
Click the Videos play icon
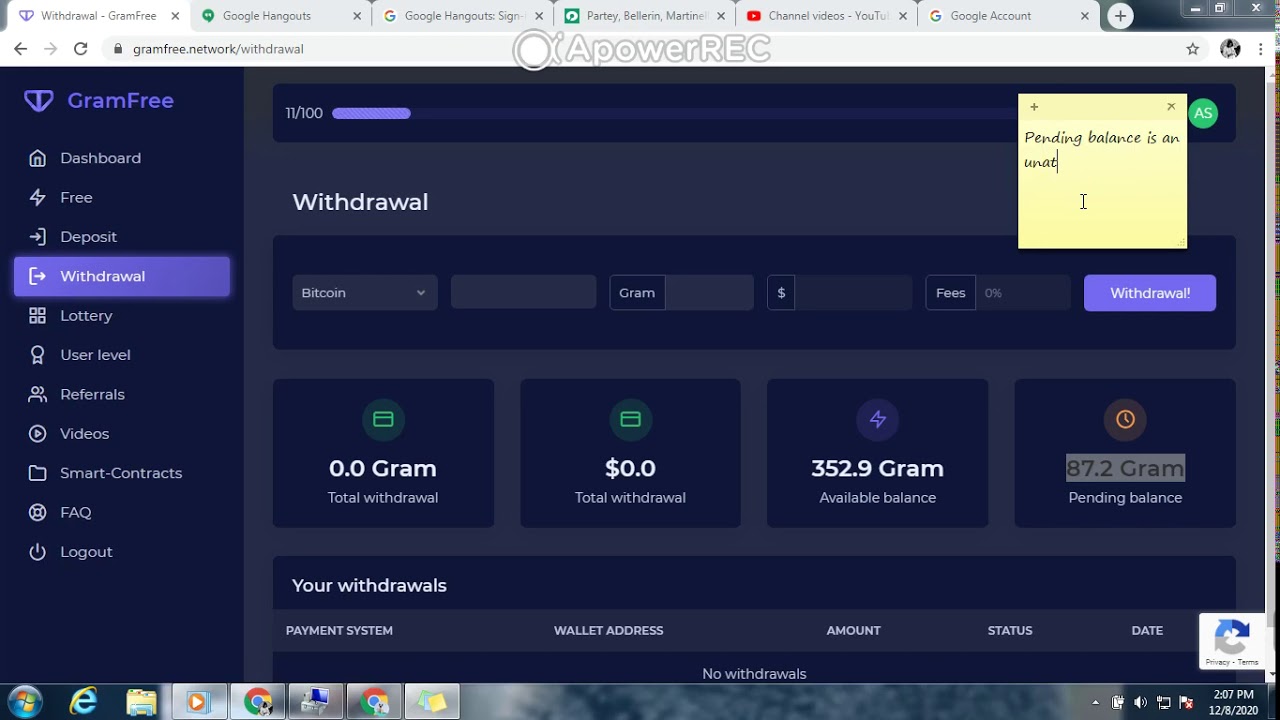tap(37, 433)
